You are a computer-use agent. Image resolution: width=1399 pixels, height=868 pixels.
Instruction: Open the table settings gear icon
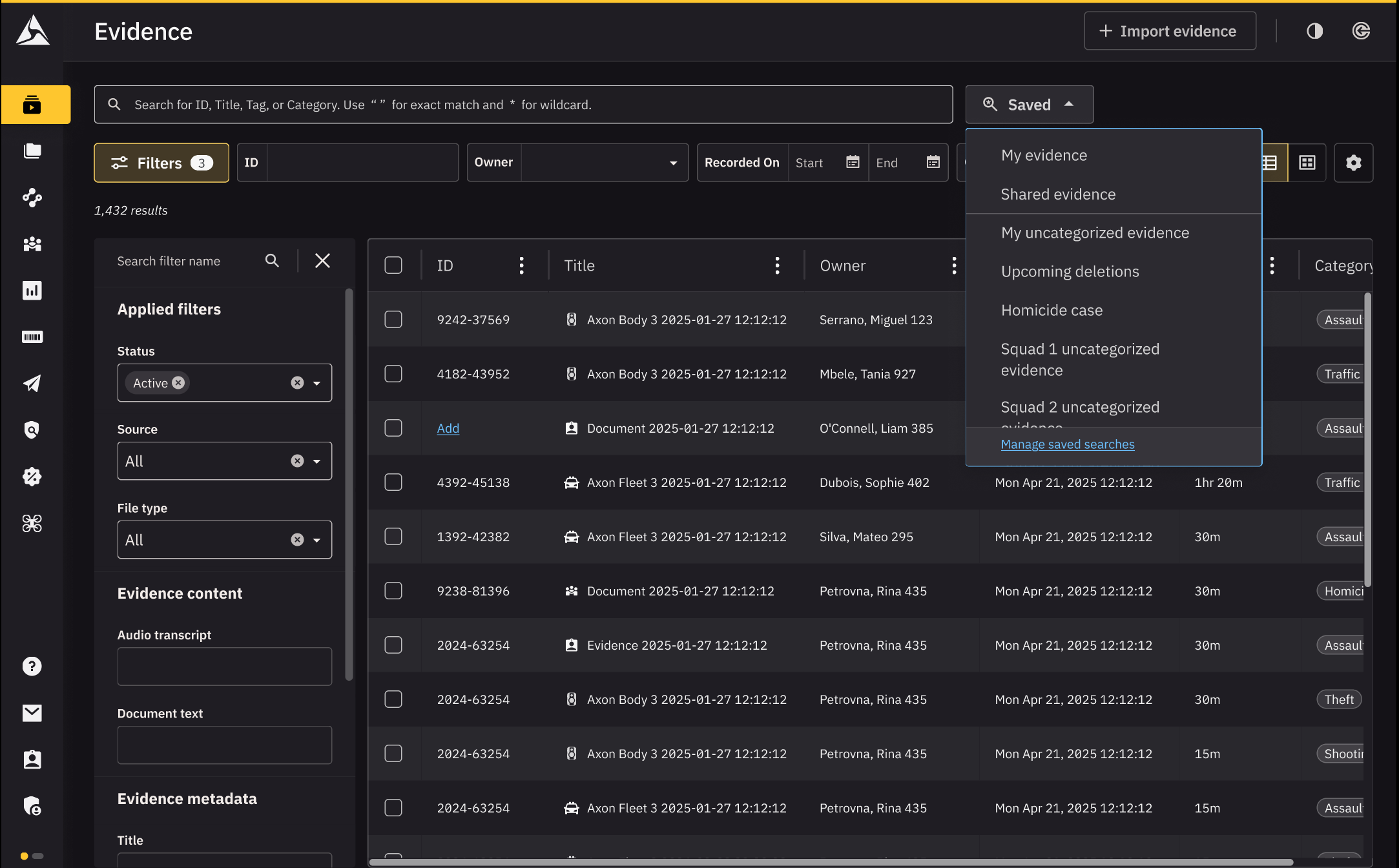point(1354,163)
